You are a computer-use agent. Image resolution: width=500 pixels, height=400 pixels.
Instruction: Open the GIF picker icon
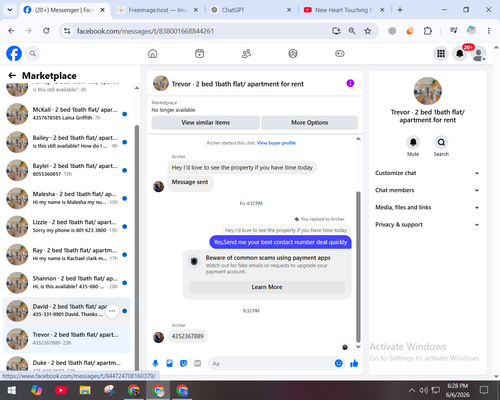(198, 363)
